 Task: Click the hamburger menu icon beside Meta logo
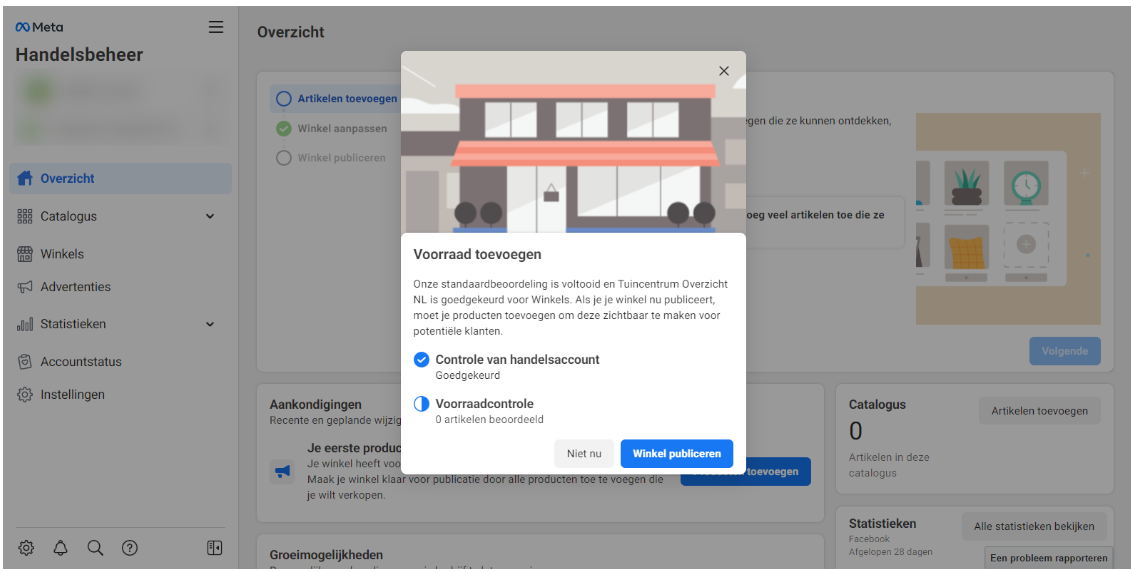215,28
